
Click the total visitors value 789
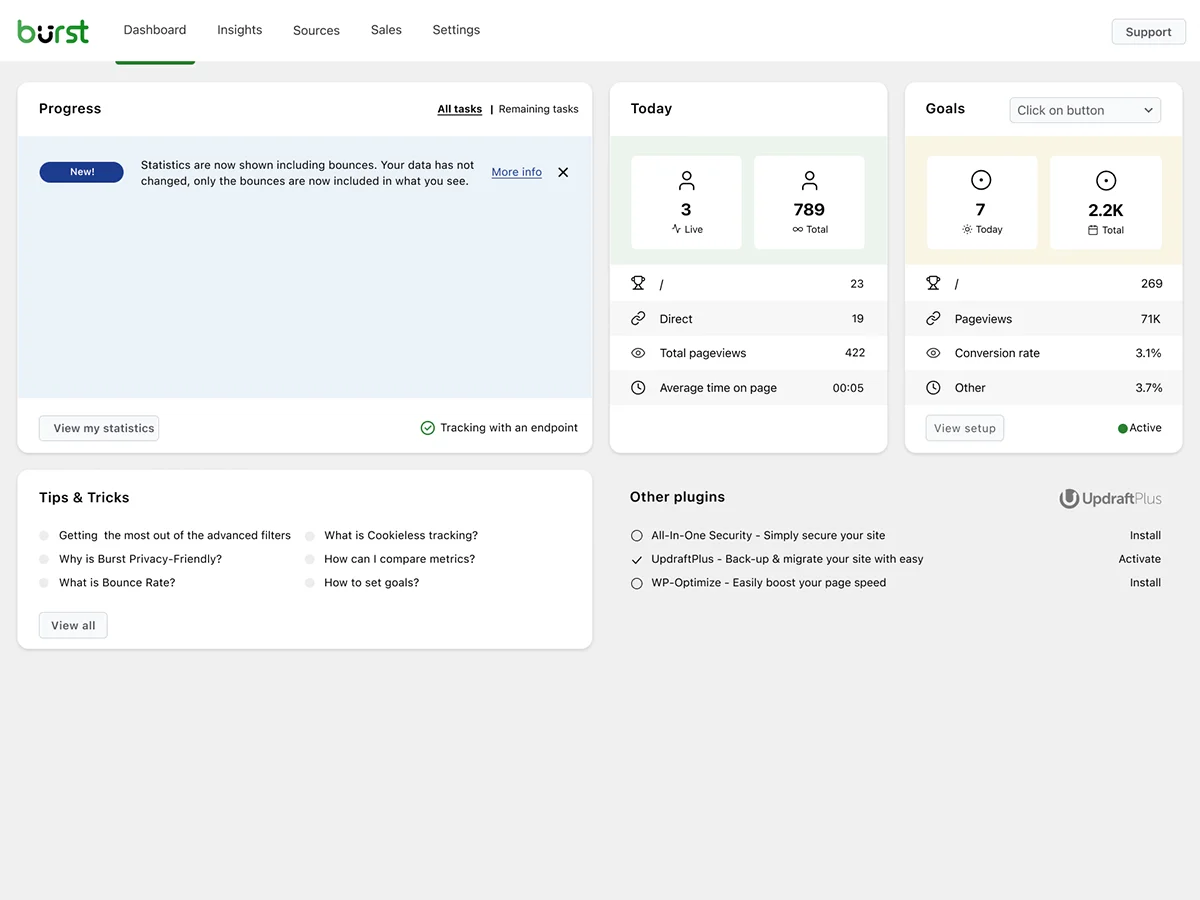tap(809, 210)
